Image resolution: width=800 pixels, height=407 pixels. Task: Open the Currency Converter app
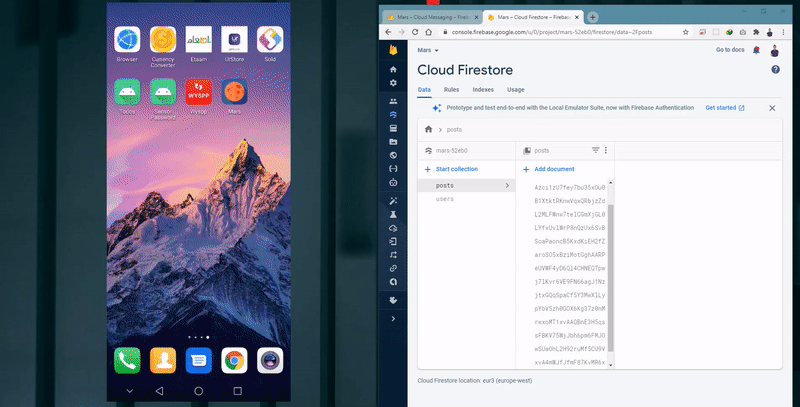[163, 40]
